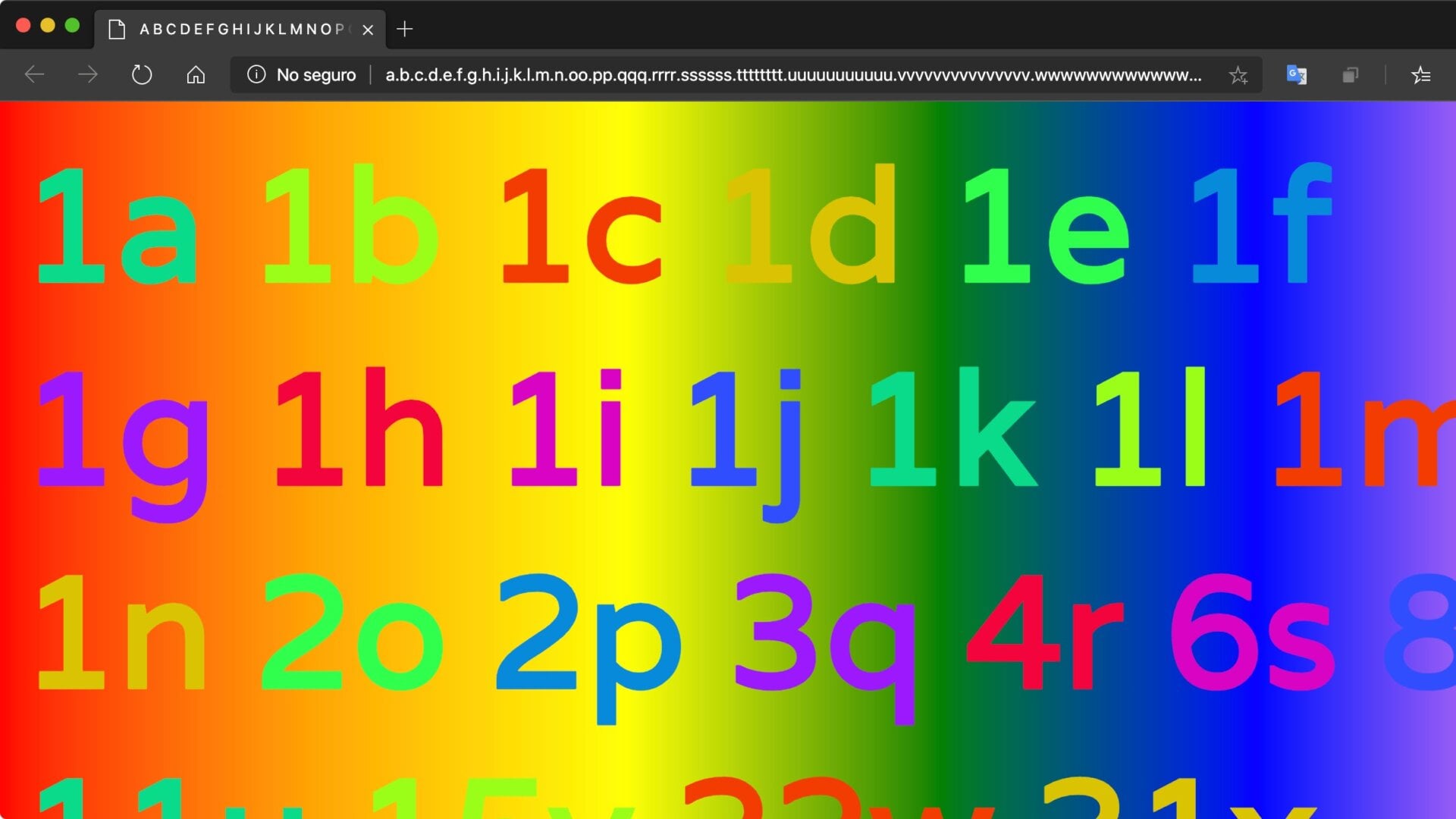Open a new tab with plus button
Screen dimensions: 1456x819
(x=405, y=29)
